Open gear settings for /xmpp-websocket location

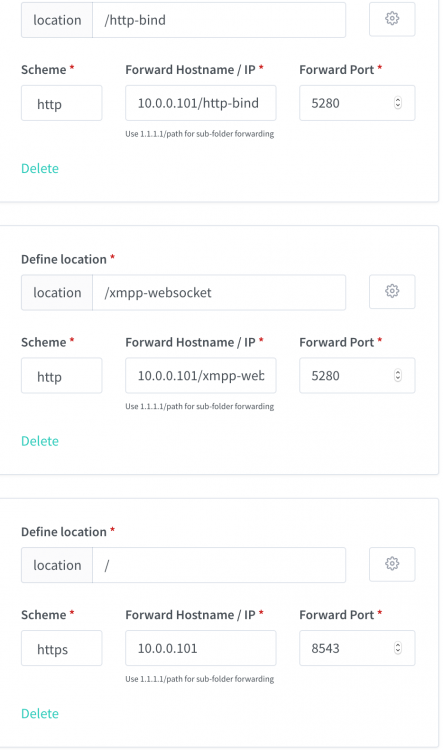click(x=392, y=291)
